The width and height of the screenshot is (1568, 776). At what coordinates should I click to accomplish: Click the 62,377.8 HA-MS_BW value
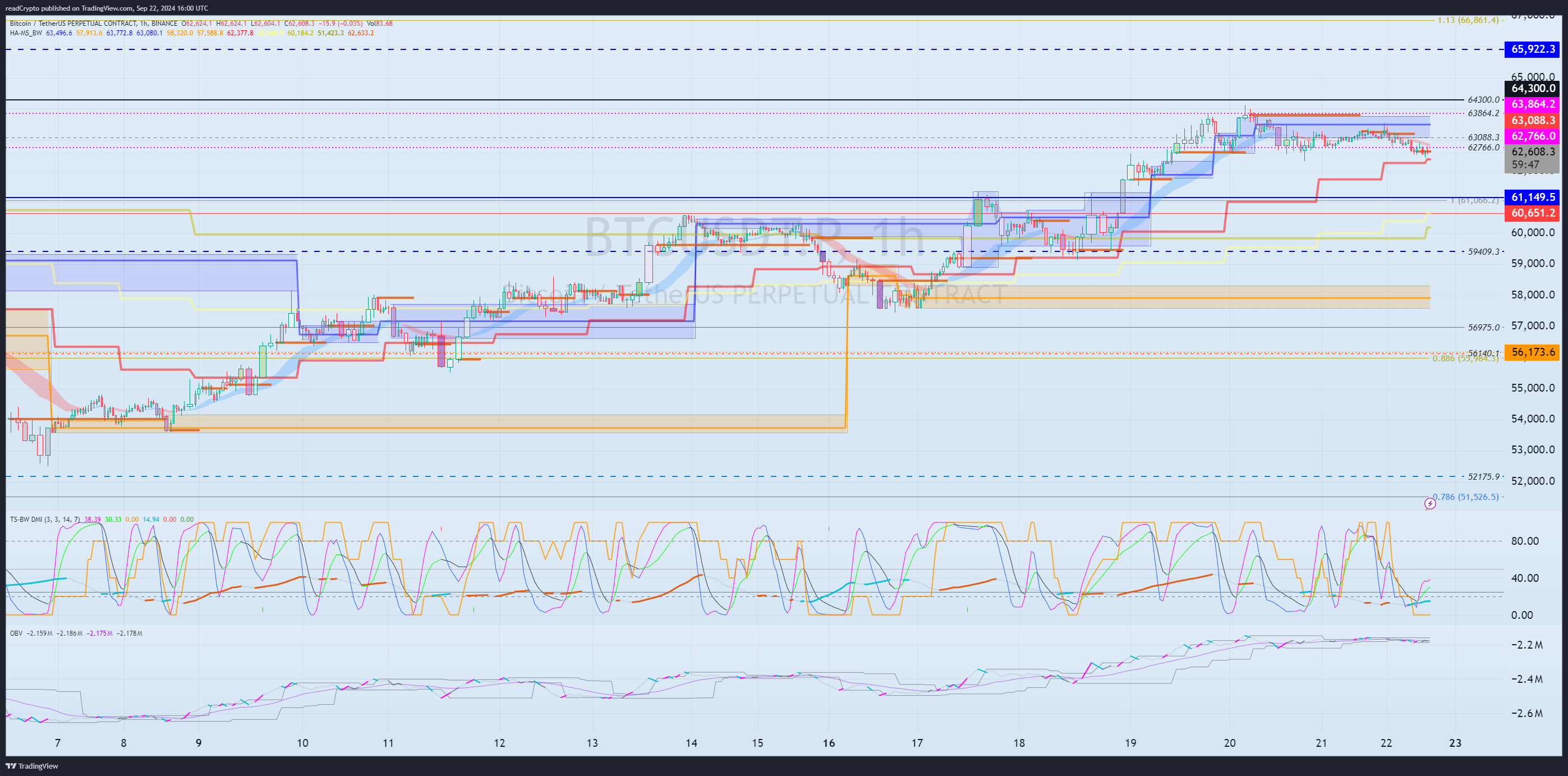(x=240, y=33)
